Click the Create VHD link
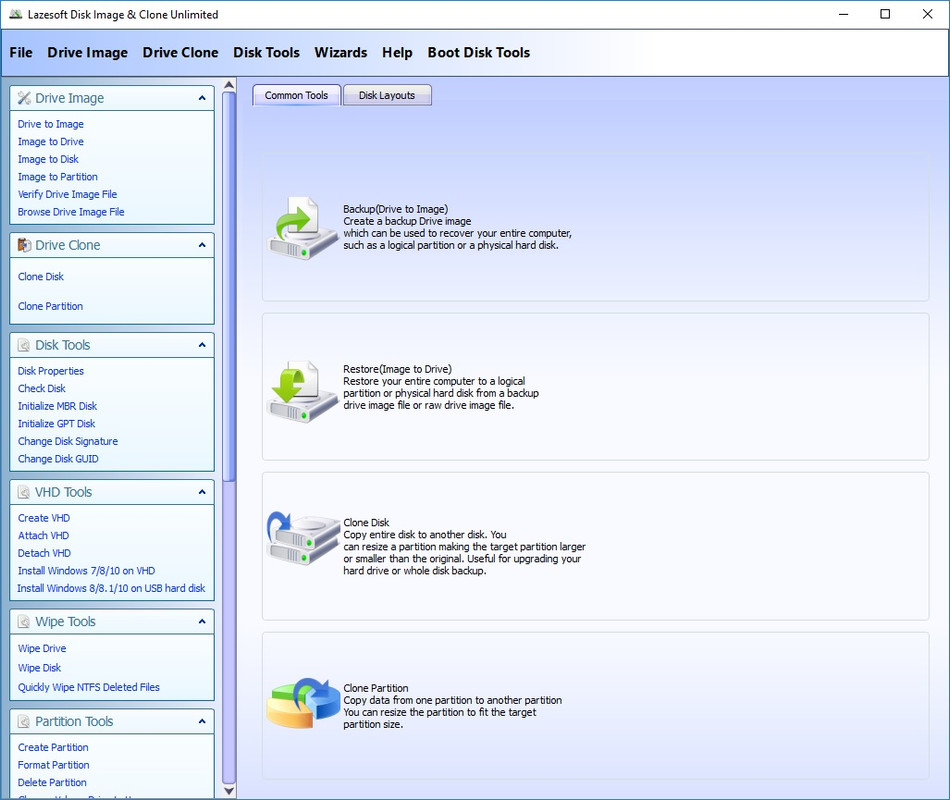This screenshot has height=800, width=950. coord(44,518)
